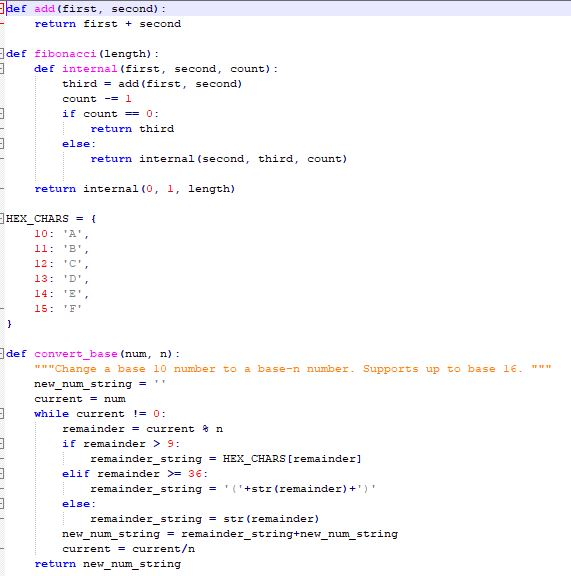Click the "HEX_CHARS" variable name in its assignment line
The height and width of the screenshot is (576, 571).
(37, 219)
